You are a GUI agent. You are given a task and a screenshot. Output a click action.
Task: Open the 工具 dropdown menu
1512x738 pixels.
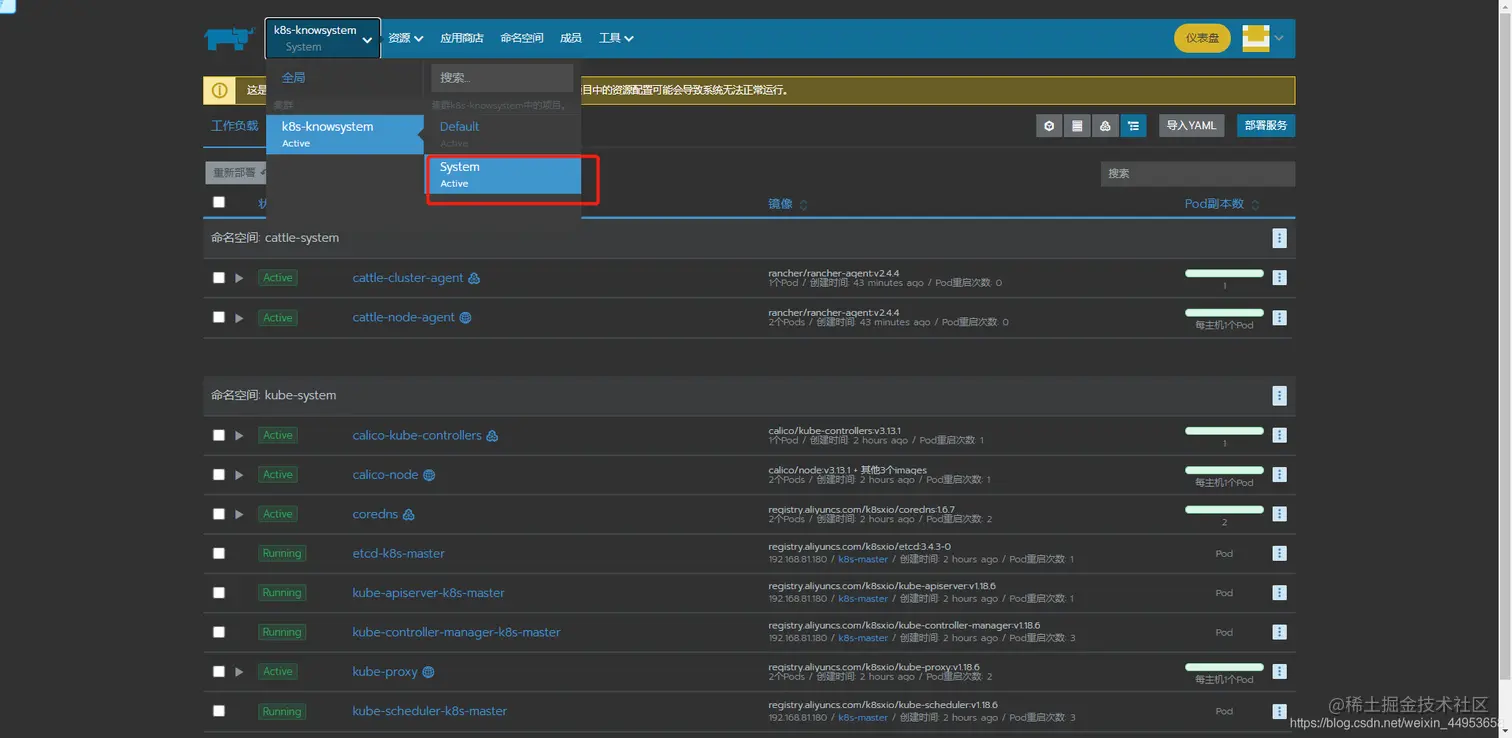(616, 38)
